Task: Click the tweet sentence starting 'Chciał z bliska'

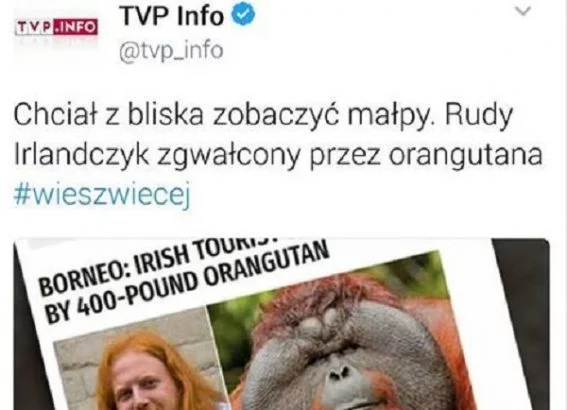Action: (263, 116)
